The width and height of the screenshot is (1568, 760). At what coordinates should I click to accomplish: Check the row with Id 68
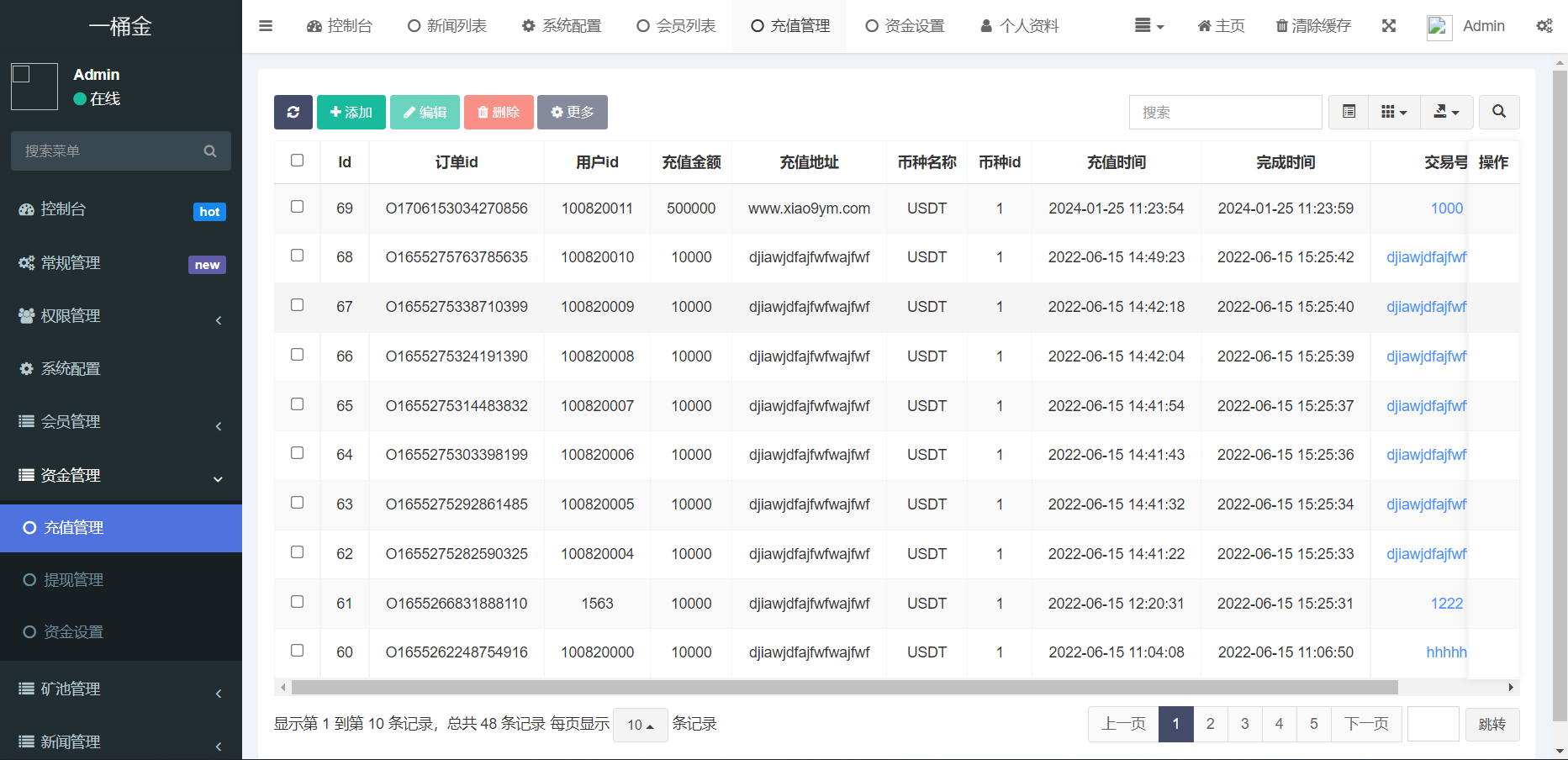[x=297, y=256]
